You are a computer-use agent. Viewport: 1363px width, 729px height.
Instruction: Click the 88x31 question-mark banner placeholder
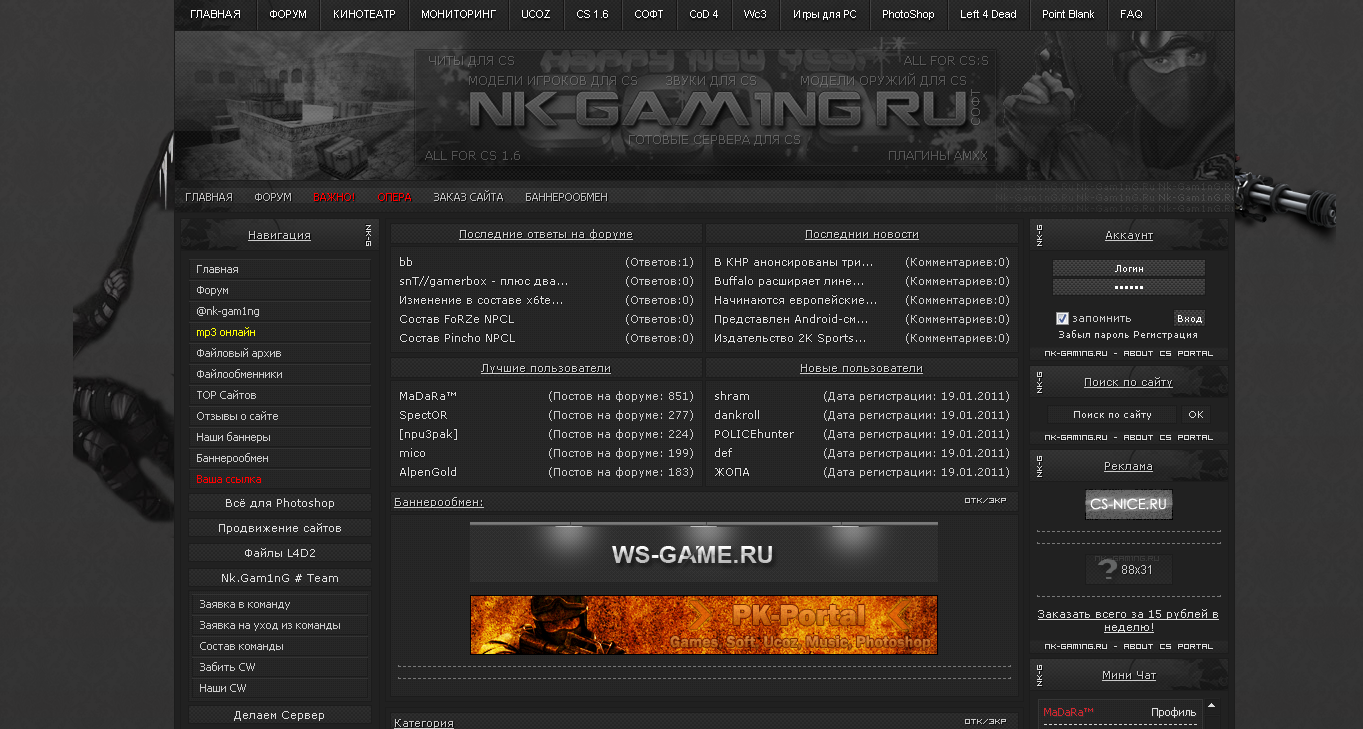[1128, 569]
